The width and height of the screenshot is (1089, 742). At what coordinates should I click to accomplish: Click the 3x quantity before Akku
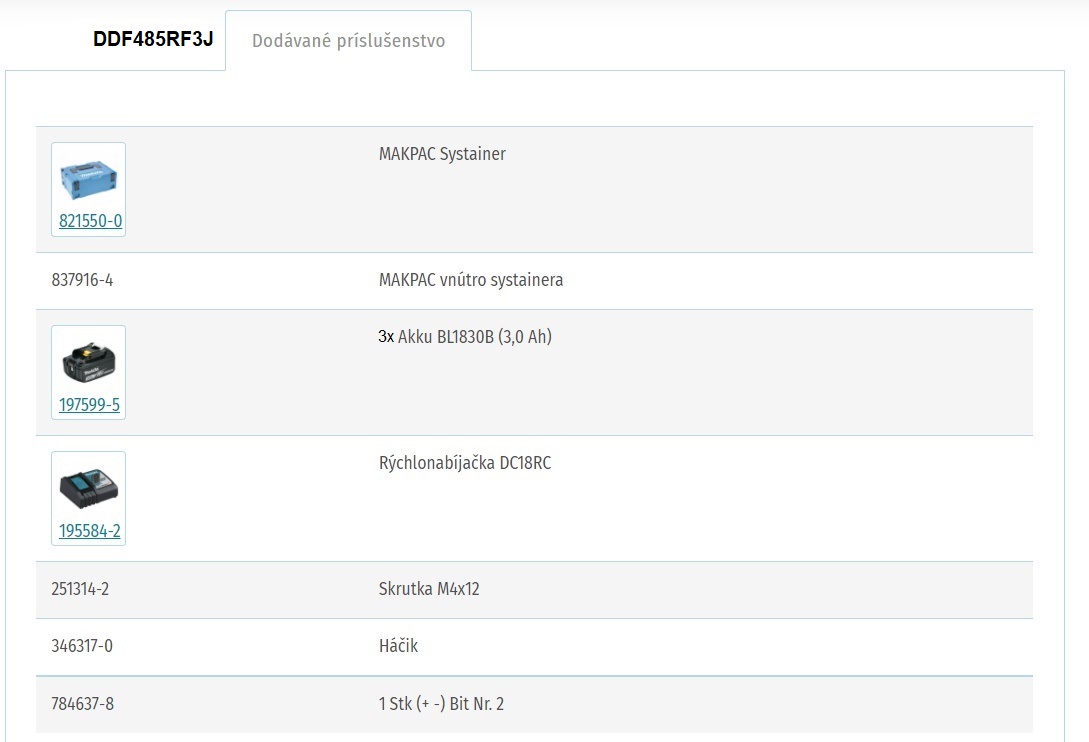386,337
